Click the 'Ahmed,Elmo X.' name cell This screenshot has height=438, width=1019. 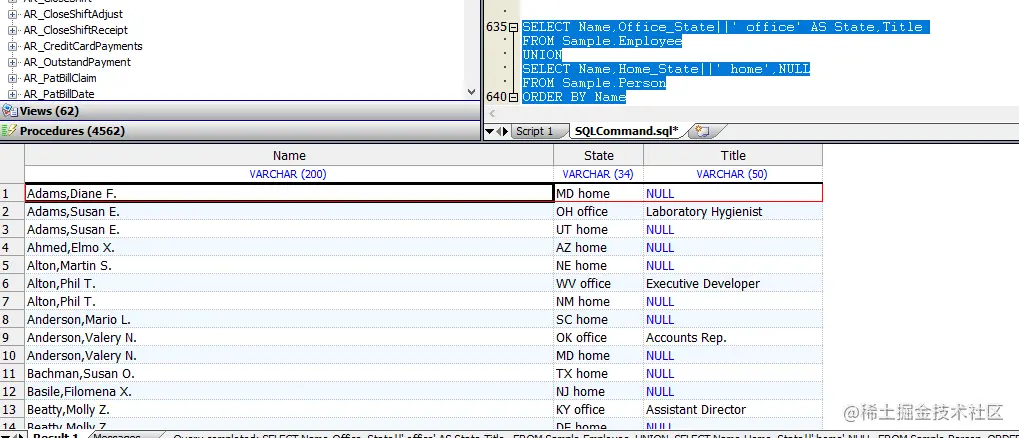289,248
